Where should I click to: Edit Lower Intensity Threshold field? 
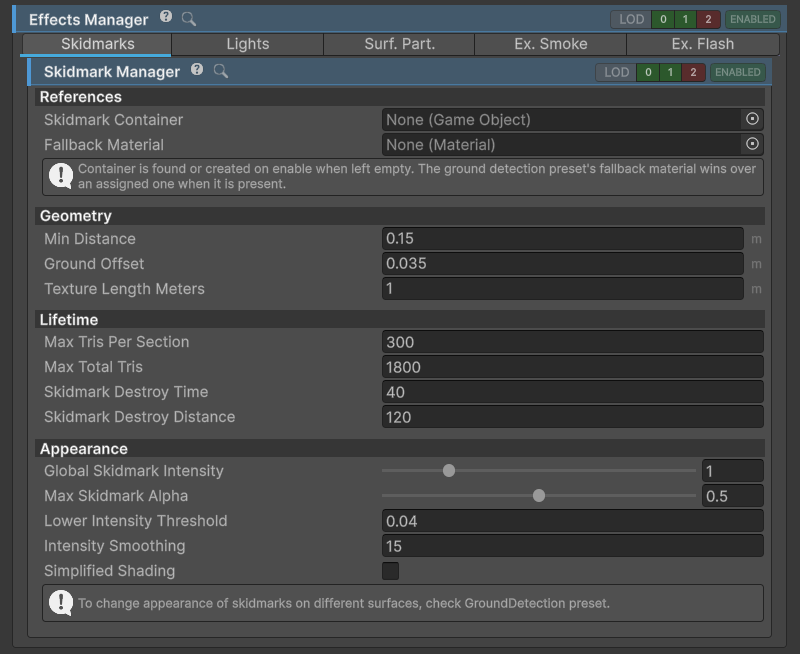[572, 521]
